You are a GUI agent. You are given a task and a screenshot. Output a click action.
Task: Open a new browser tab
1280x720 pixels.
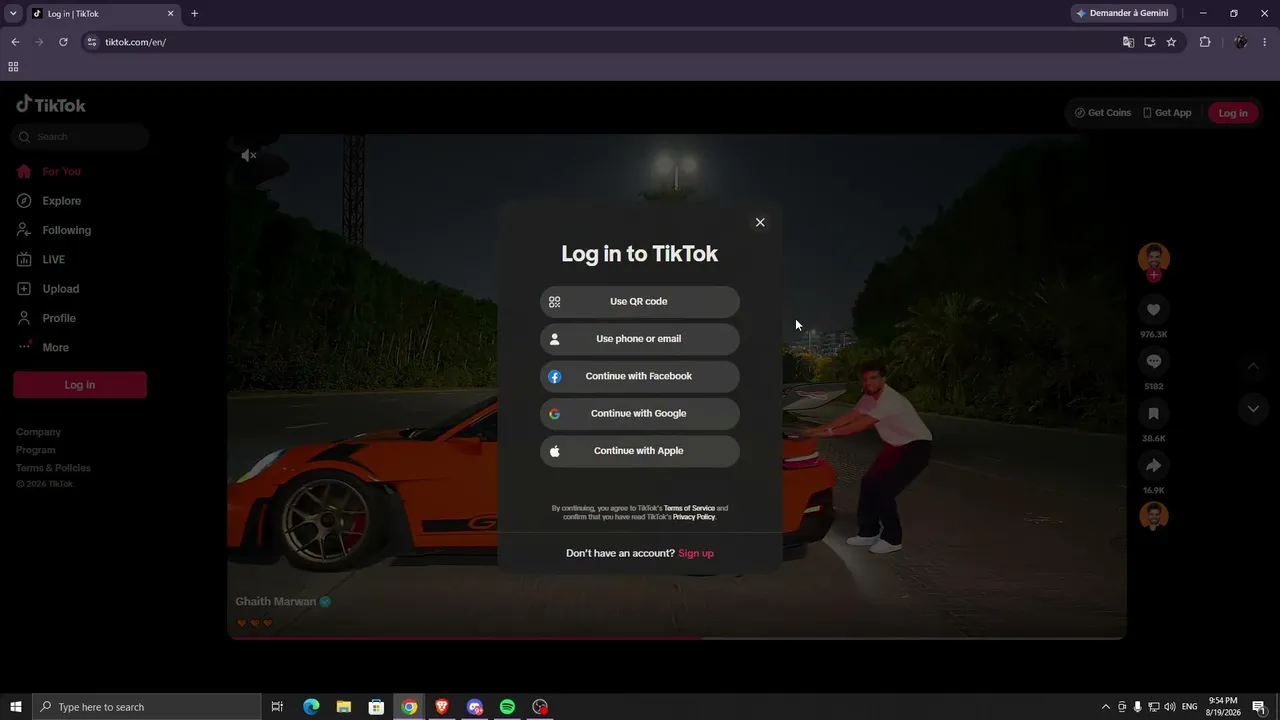194,14
